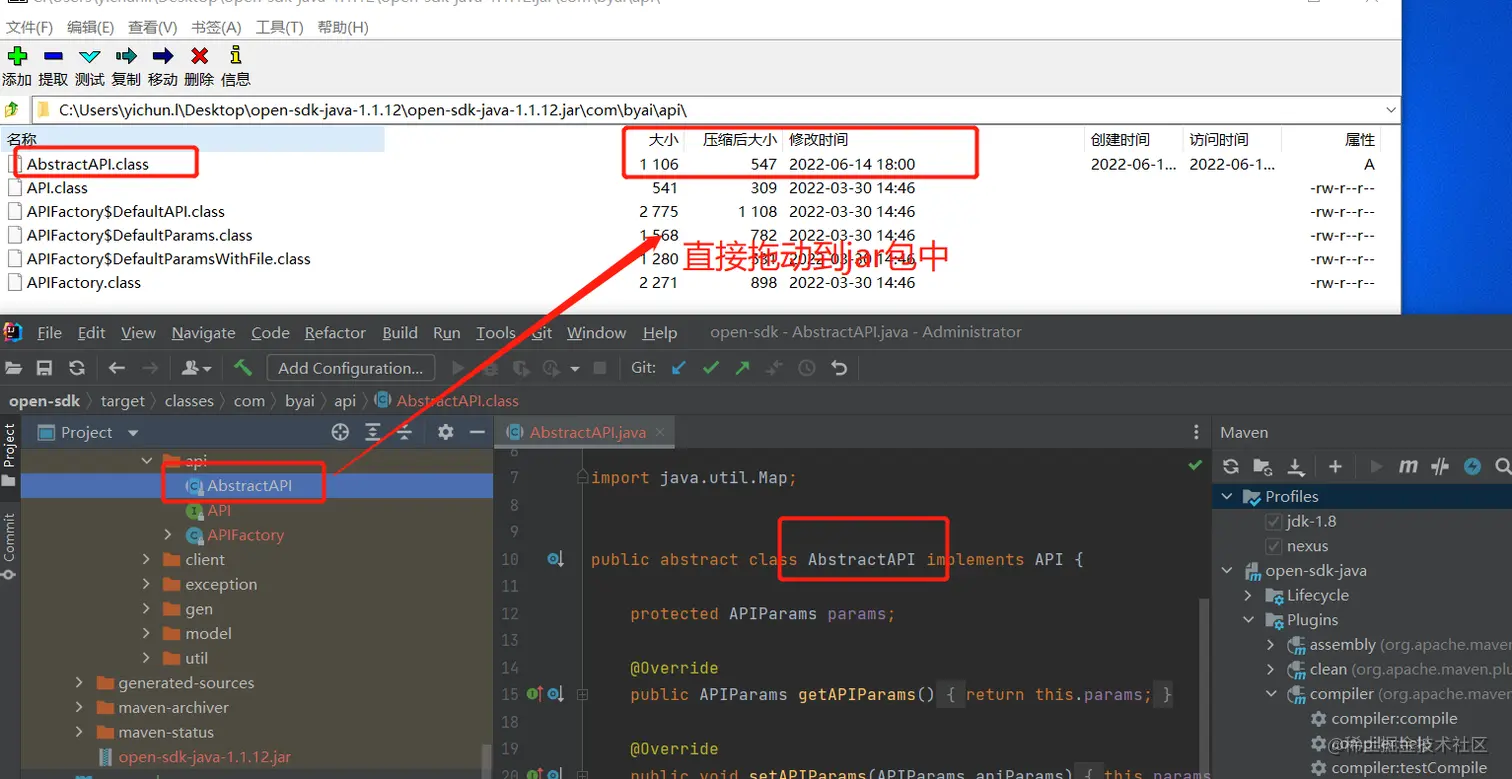Open the IntelliJ Refactor menu
This screenshot has width=1512, height=779.
[335, 333]
